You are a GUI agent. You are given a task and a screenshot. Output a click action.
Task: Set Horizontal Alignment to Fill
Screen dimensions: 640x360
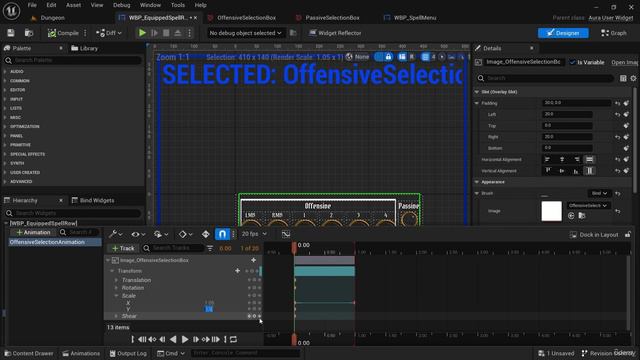589,160
